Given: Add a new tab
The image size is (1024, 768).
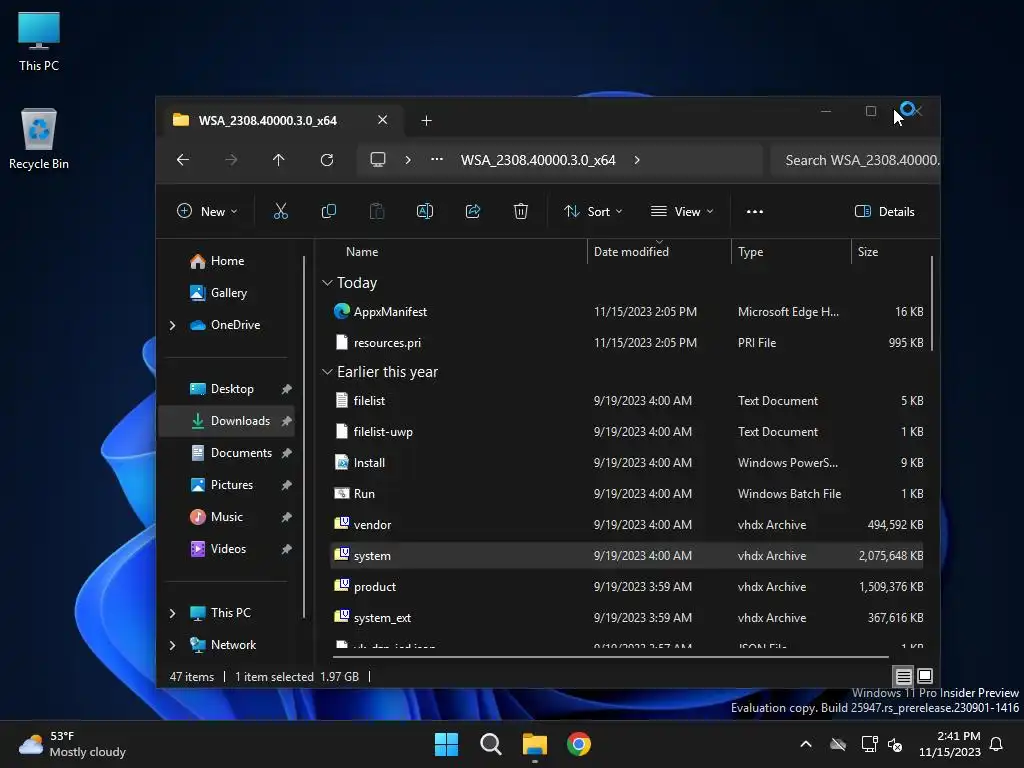Looking at the screenshot, I should point(426,120).
